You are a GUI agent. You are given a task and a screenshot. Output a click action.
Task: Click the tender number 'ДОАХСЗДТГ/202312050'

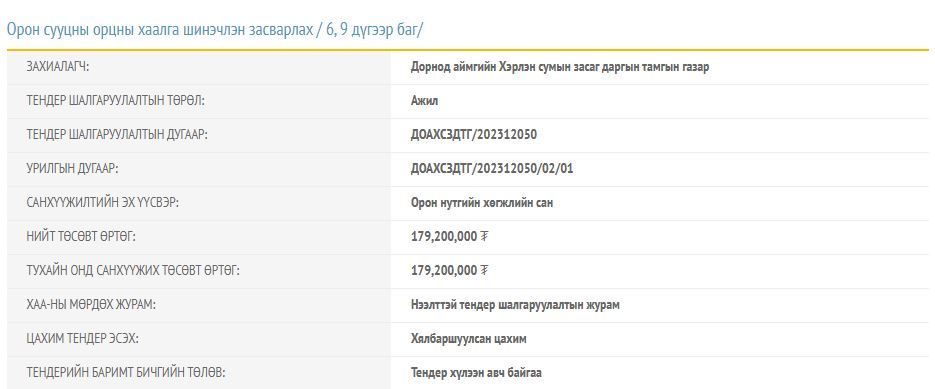(473, 135)
